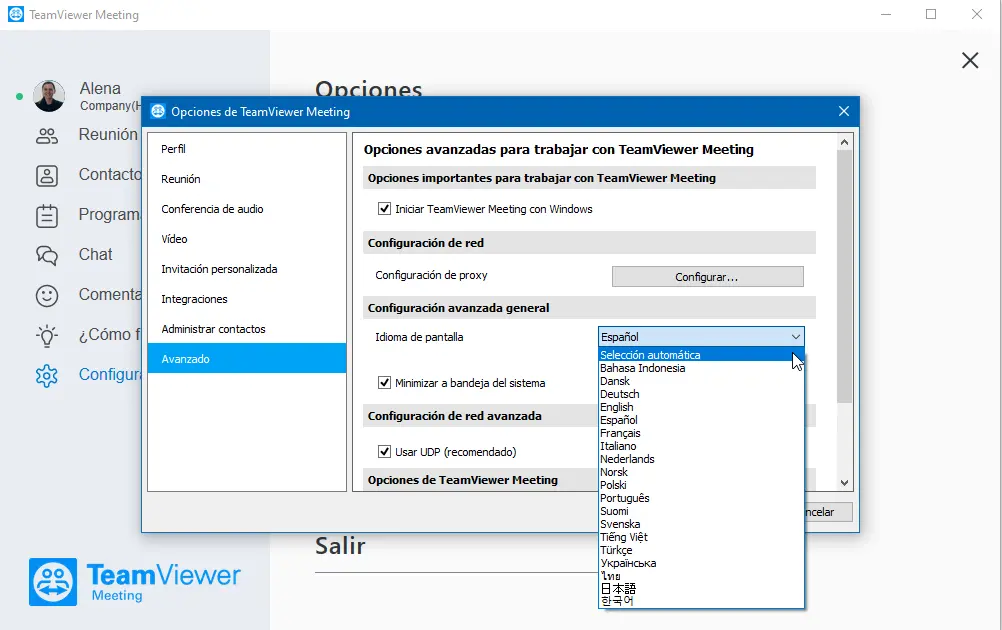The height and width of the screenshot is (630, 1002).
Task: Choose Polski language option
Action: 701,485
